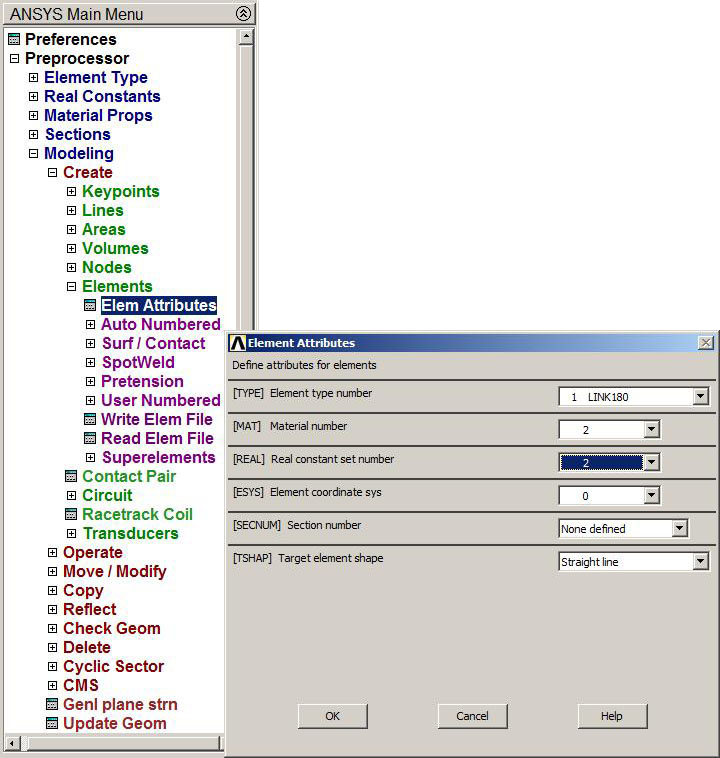Click the Read Elem File icon

90,439
